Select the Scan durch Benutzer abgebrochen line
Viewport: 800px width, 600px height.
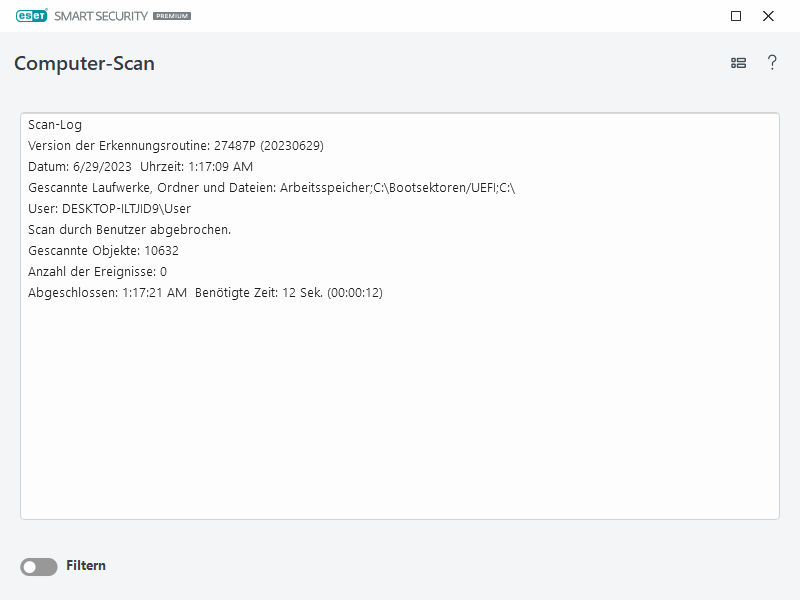point(129,230)
